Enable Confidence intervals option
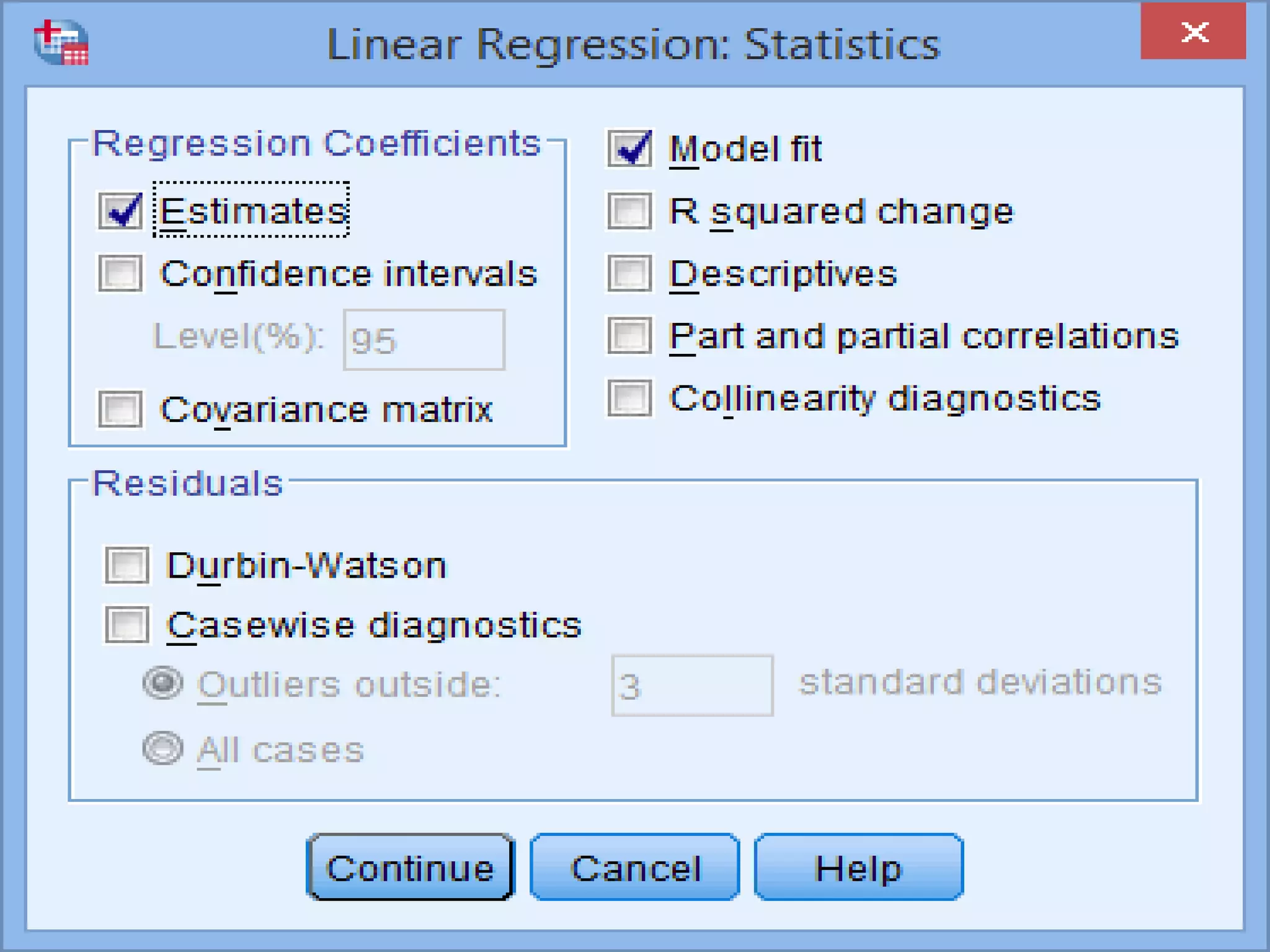The image size is (1270, 952). point(120,273)
